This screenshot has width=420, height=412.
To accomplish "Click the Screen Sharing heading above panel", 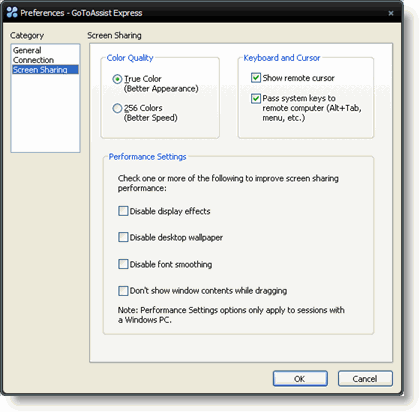I will tap(114, 35).
